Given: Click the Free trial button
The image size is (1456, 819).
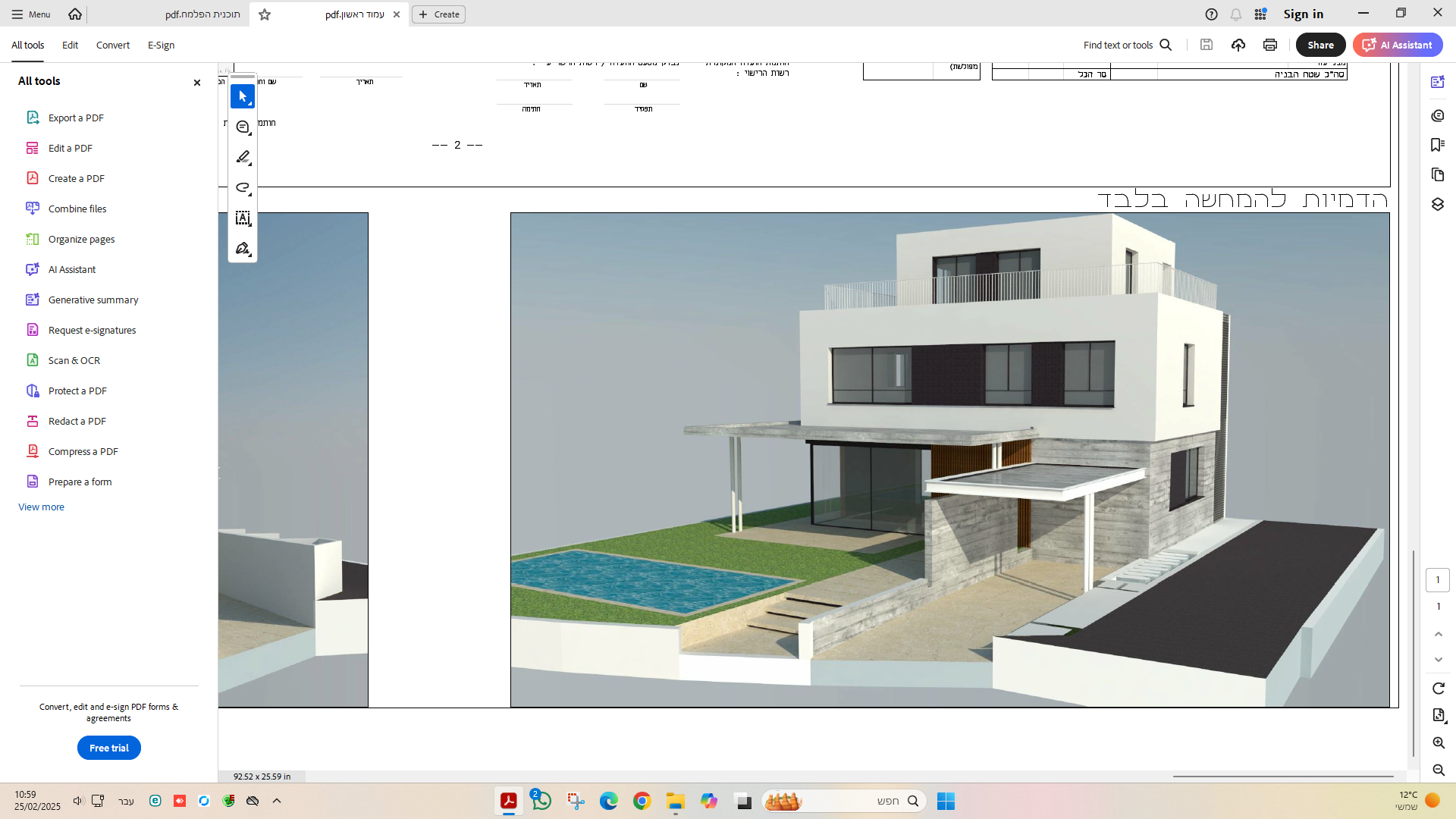Looking at the screenshot, I should click(109, 748).
